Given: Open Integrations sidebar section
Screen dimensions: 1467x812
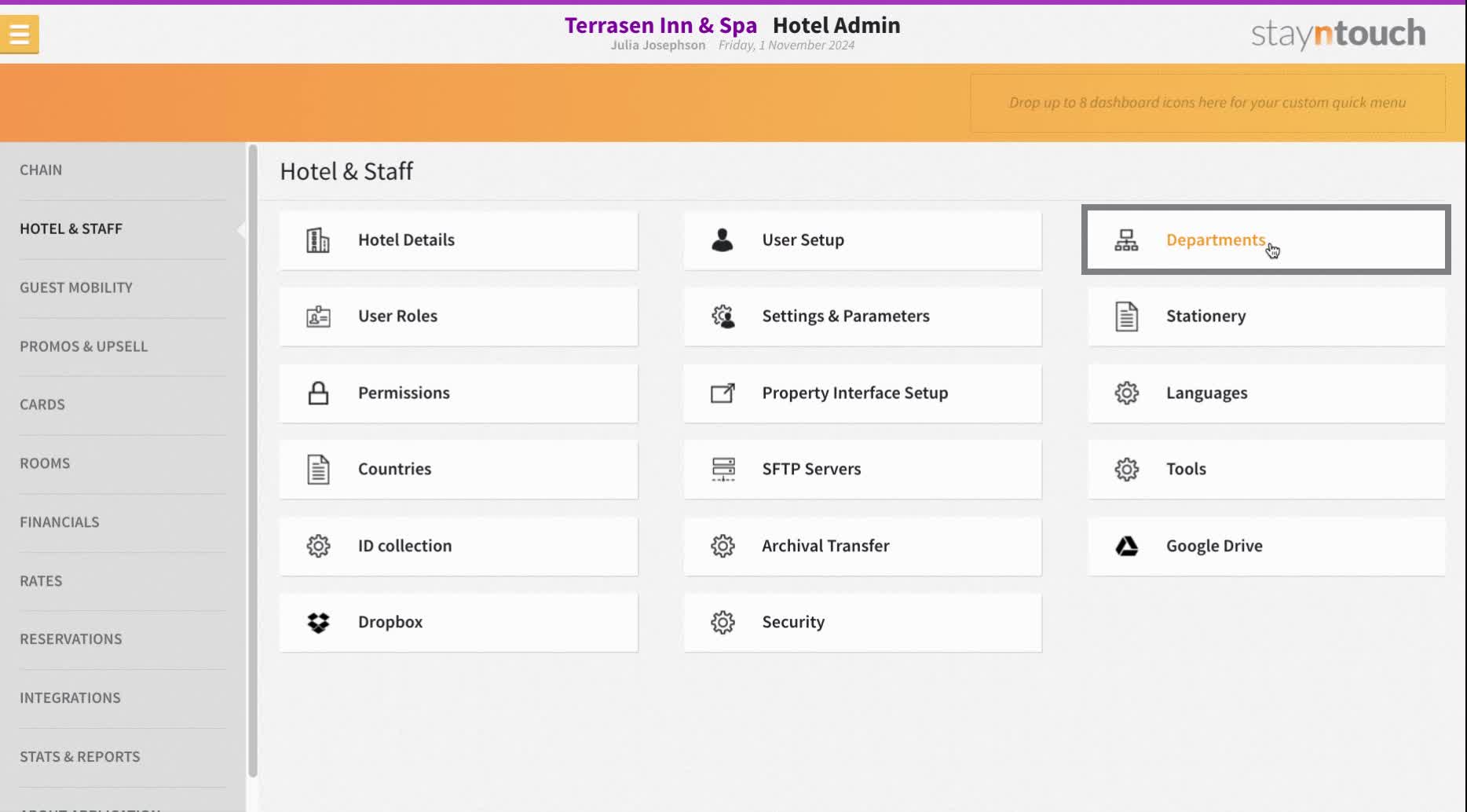Looking at the screenshot, I should click(70, 698).
